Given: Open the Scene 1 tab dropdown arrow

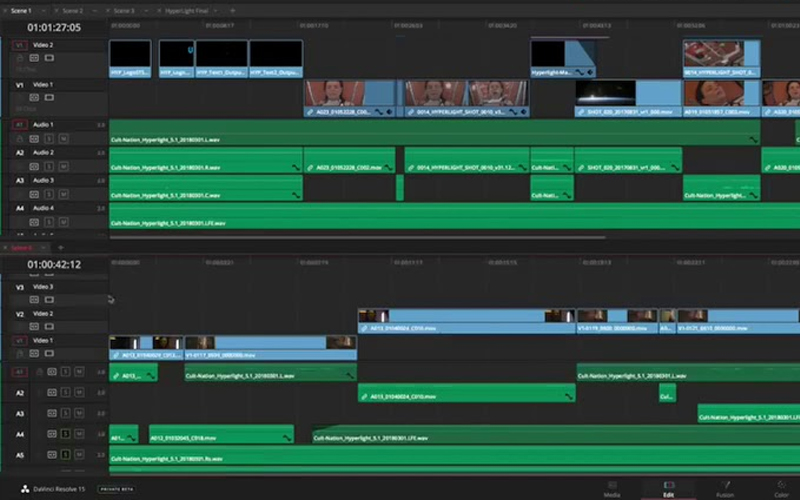Looking at the screenshot, I should tap(43, 10).
